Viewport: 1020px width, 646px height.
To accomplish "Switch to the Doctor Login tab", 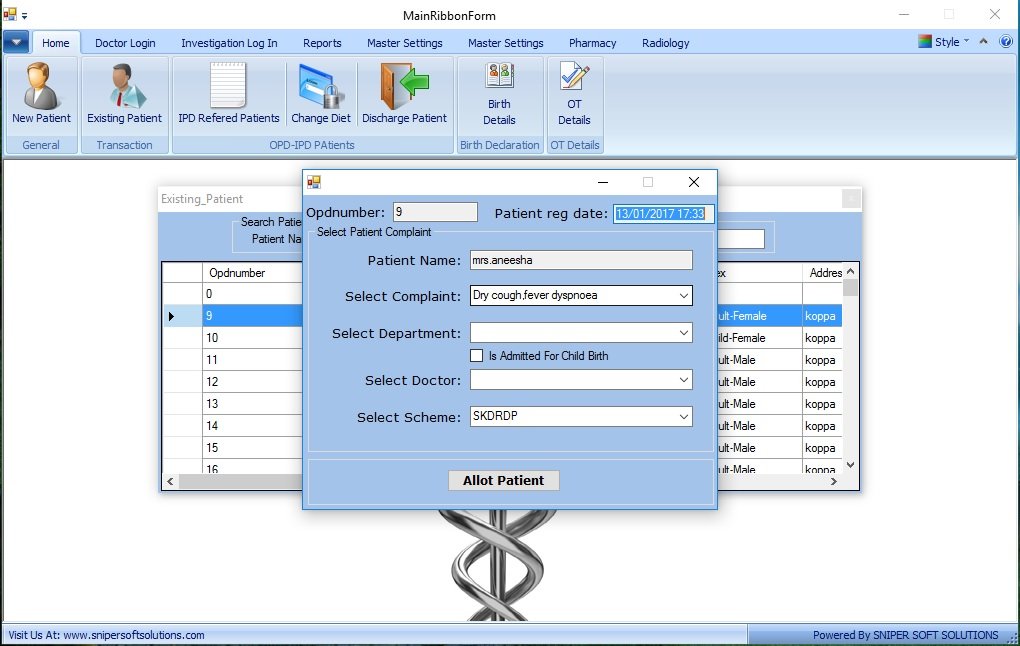I will 125,43.
